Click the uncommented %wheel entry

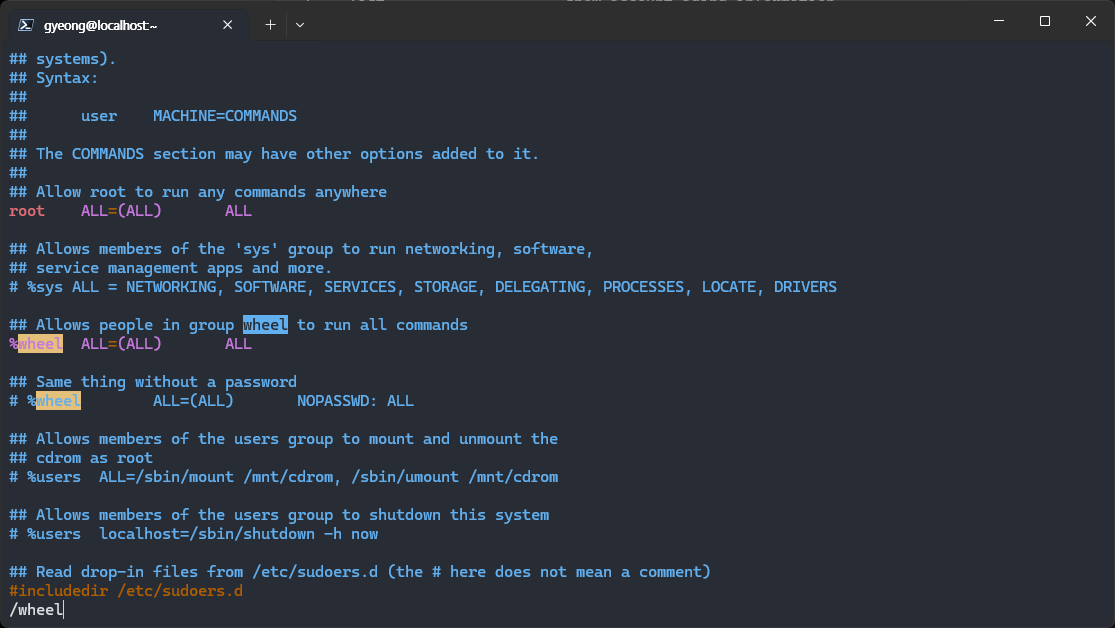tap(36, 344)
